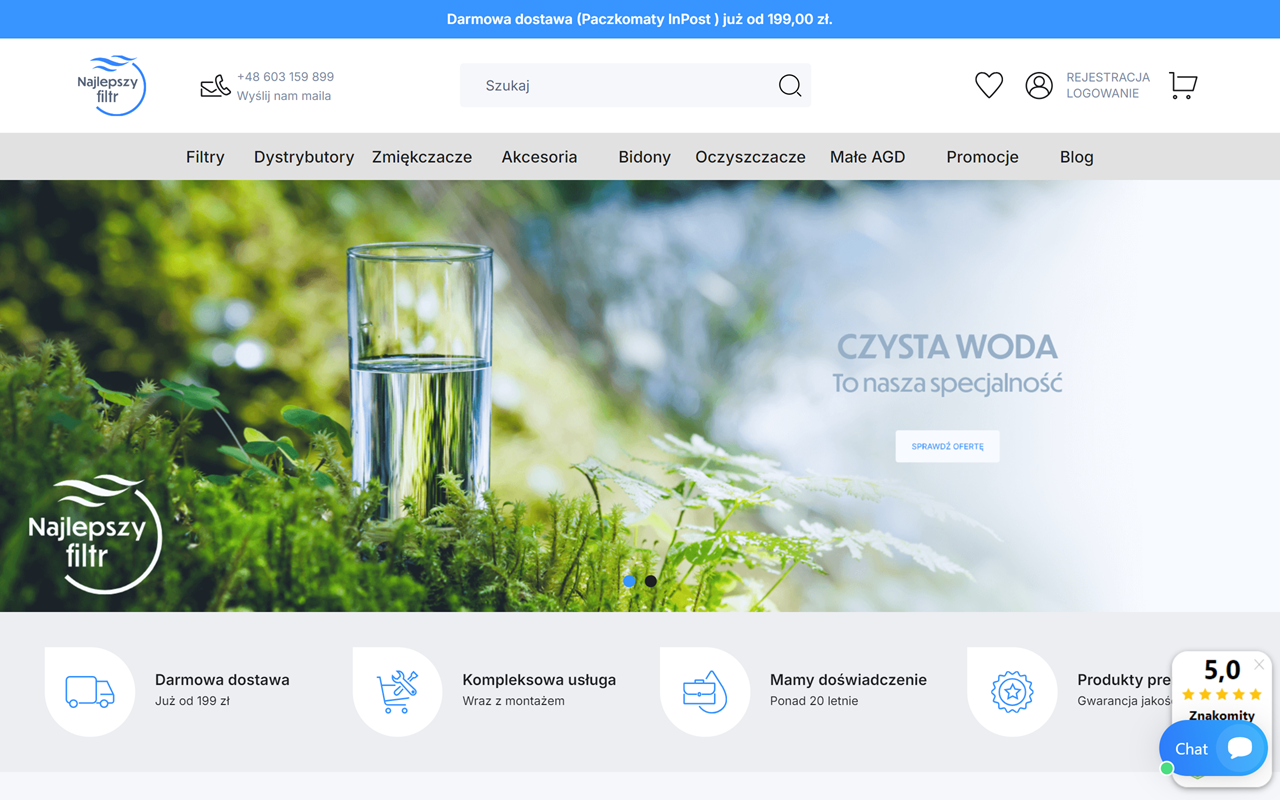This screenshot has width=1280, height=800.
Task: Click the phone contact icon
Action: [215, 86]
